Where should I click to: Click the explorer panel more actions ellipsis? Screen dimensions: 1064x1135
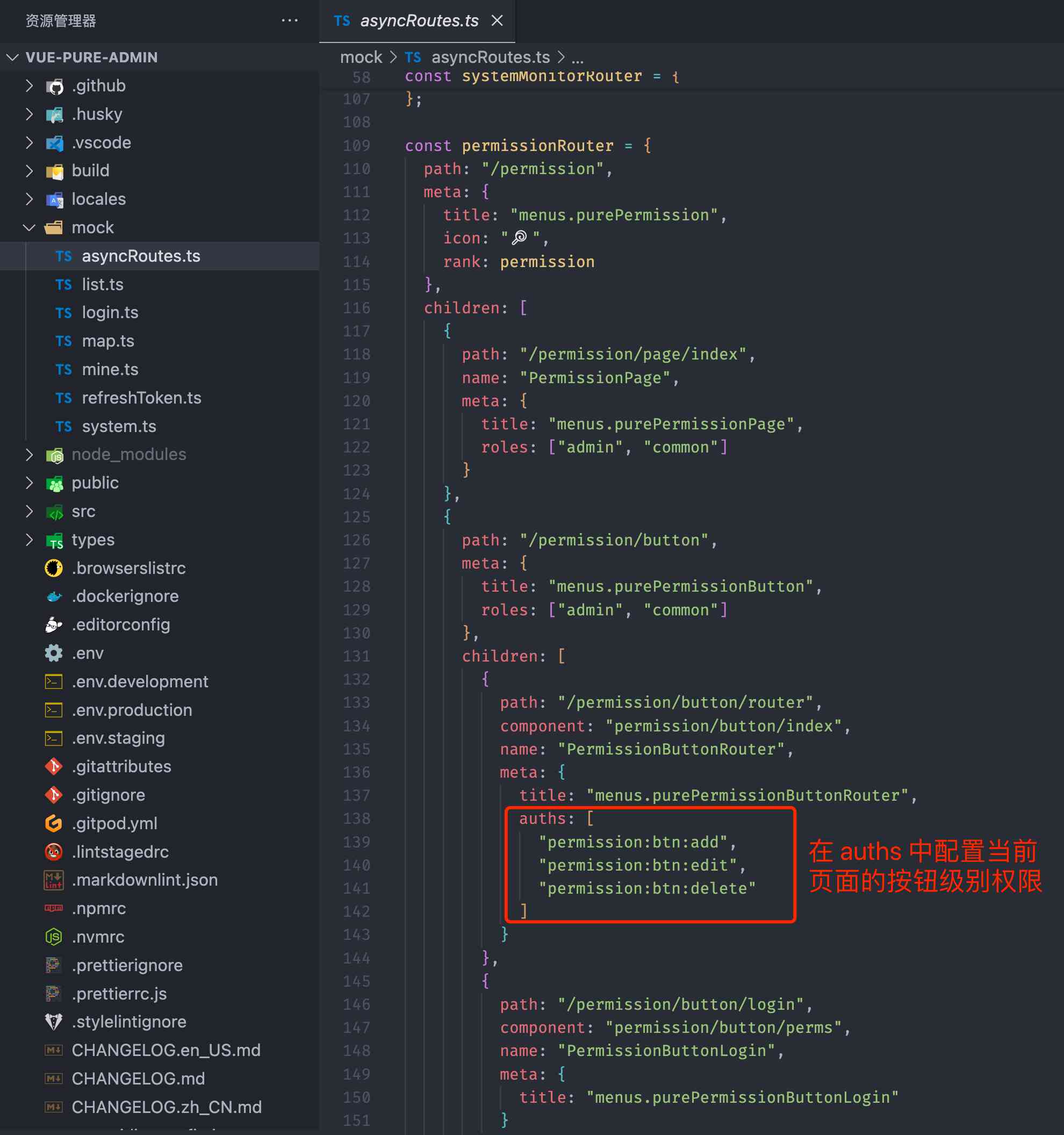click(x=290, y=20)
